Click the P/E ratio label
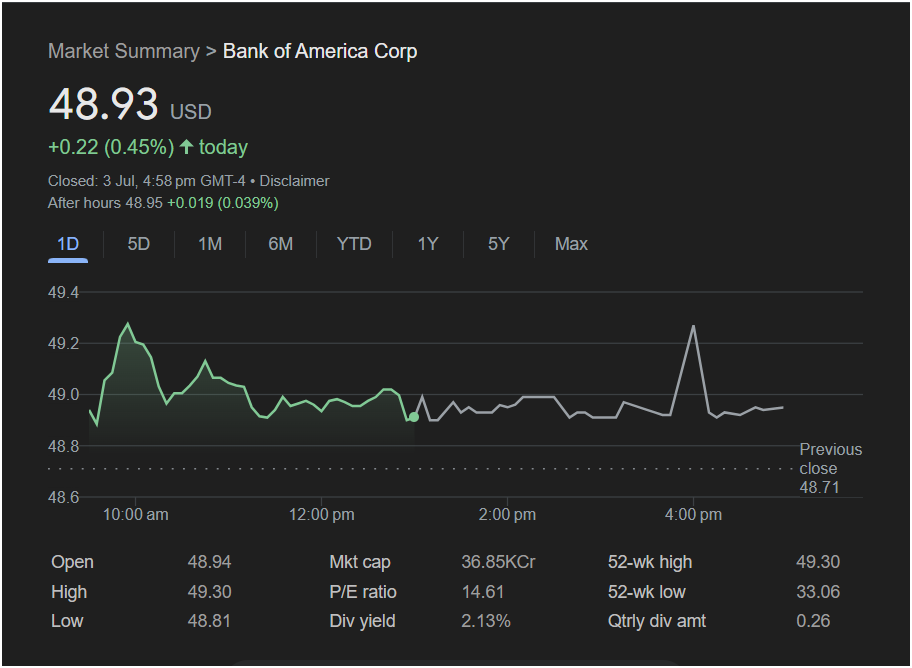This screenshot has width=912, height=668. click(363, 592)
